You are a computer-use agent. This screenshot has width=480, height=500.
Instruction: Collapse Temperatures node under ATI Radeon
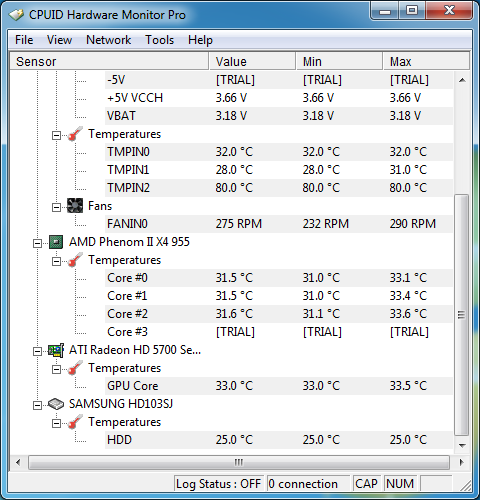point(56,369)
